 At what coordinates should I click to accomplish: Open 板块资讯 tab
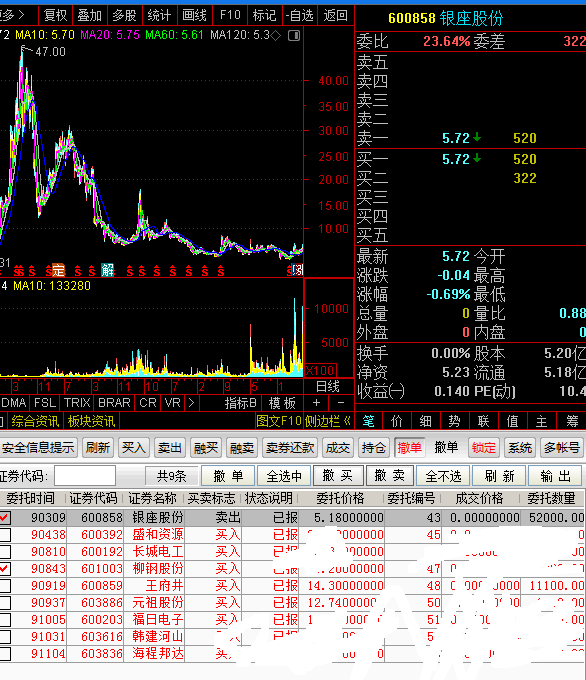[91, 421]
